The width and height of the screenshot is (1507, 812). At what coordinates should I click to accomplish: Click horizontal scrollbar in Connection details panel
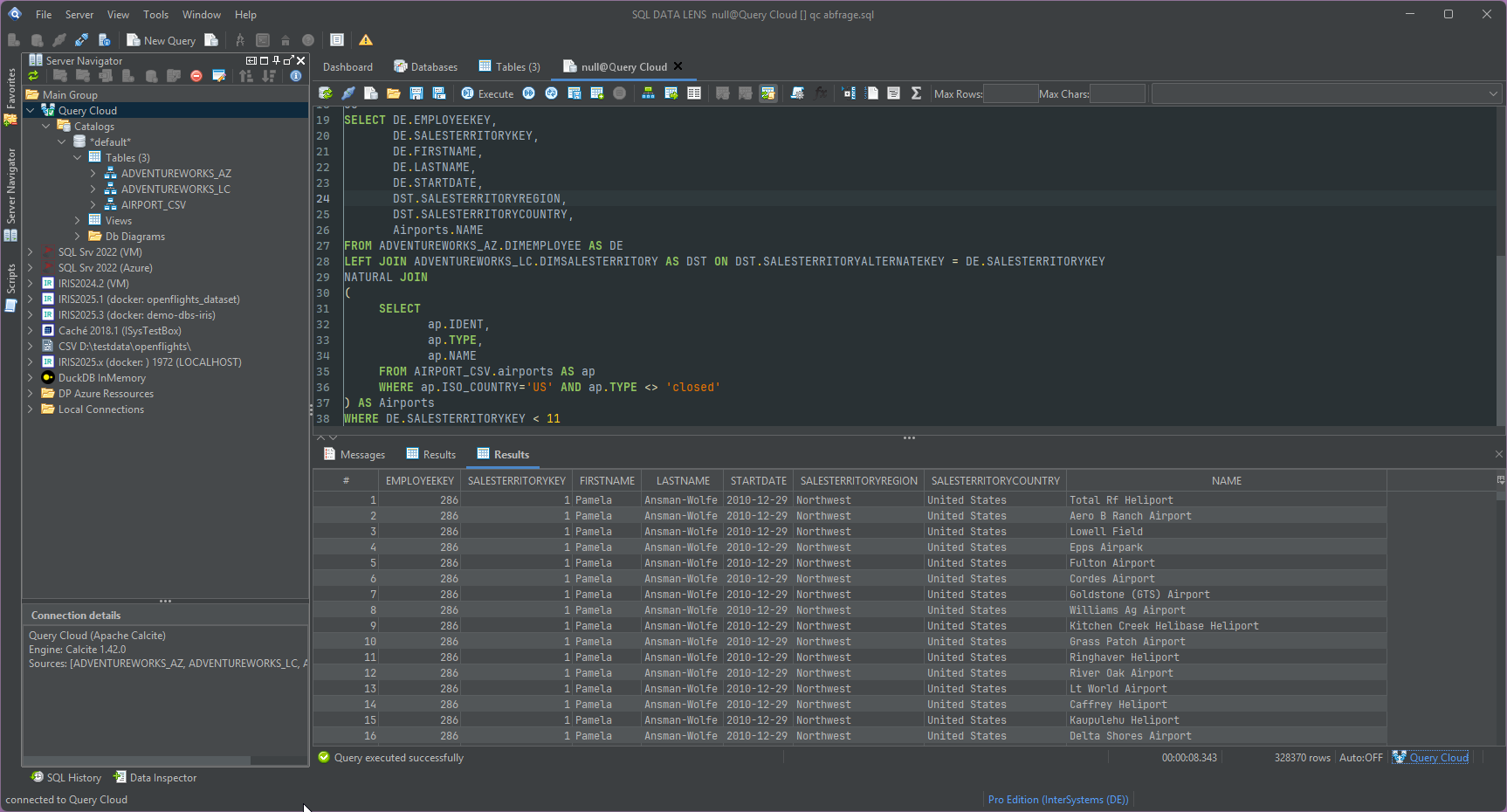click(x=137, y=760)
